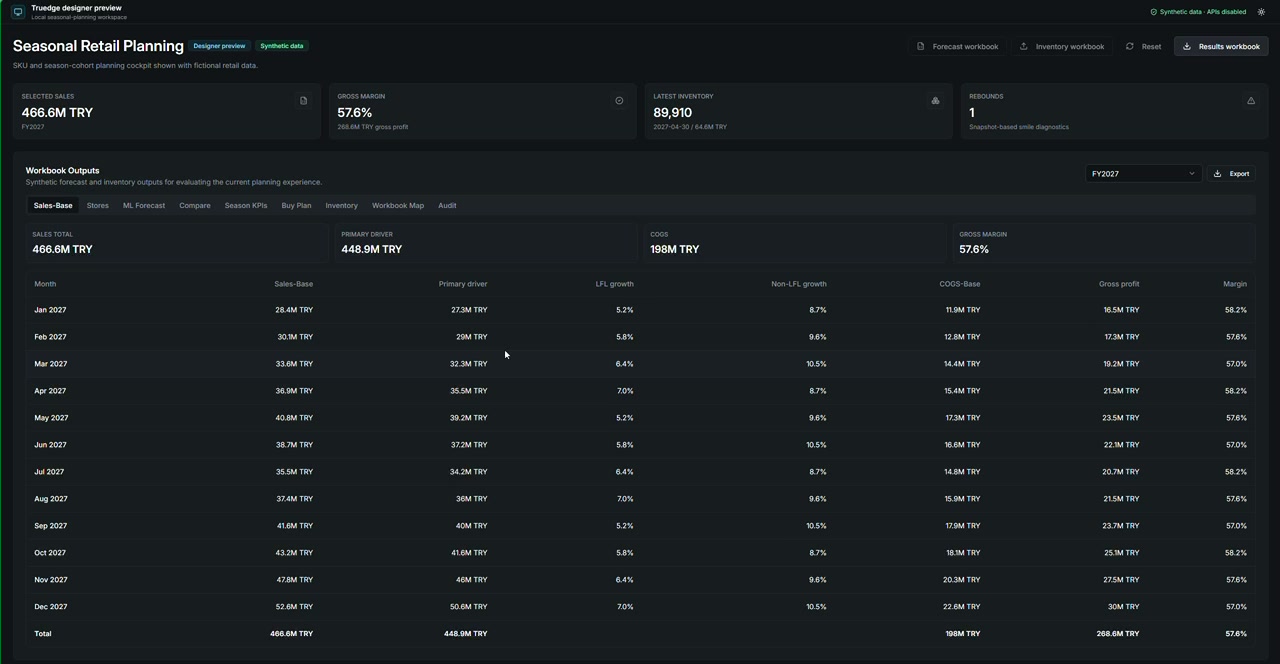Click the Gross profit column header
Image resolution: width=1280 pixels, height=664 pixels.
[x=1119, y=284]
